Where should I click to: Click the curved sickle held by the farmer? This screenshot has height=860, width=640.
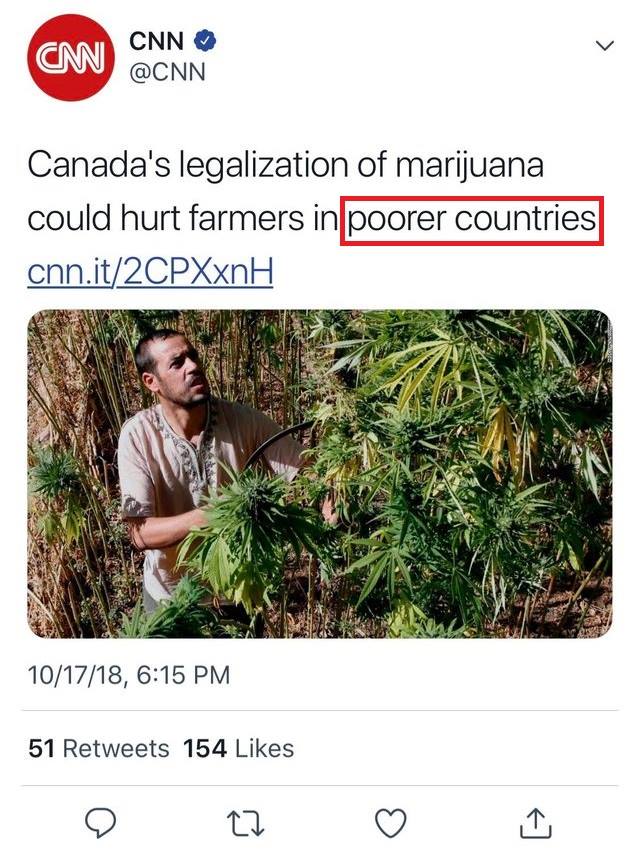[277, 443]
